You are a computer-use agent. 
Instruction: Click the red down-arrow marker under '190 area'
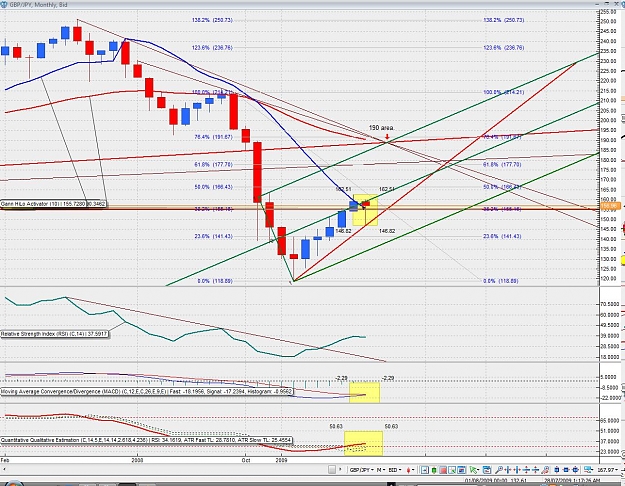point(387,137)
